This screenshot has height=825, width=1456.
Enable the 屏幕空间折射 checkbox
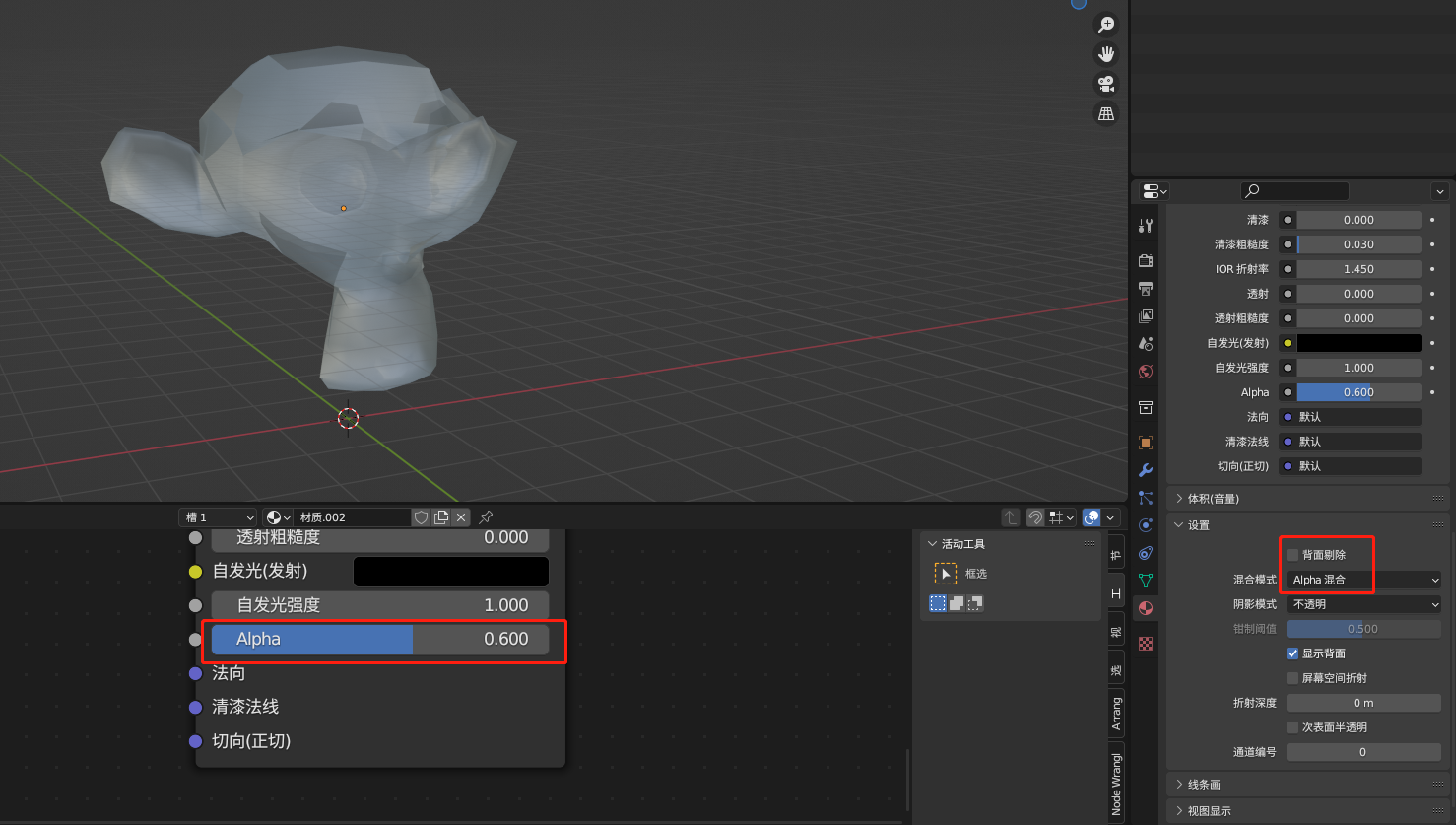(1292, 678)
